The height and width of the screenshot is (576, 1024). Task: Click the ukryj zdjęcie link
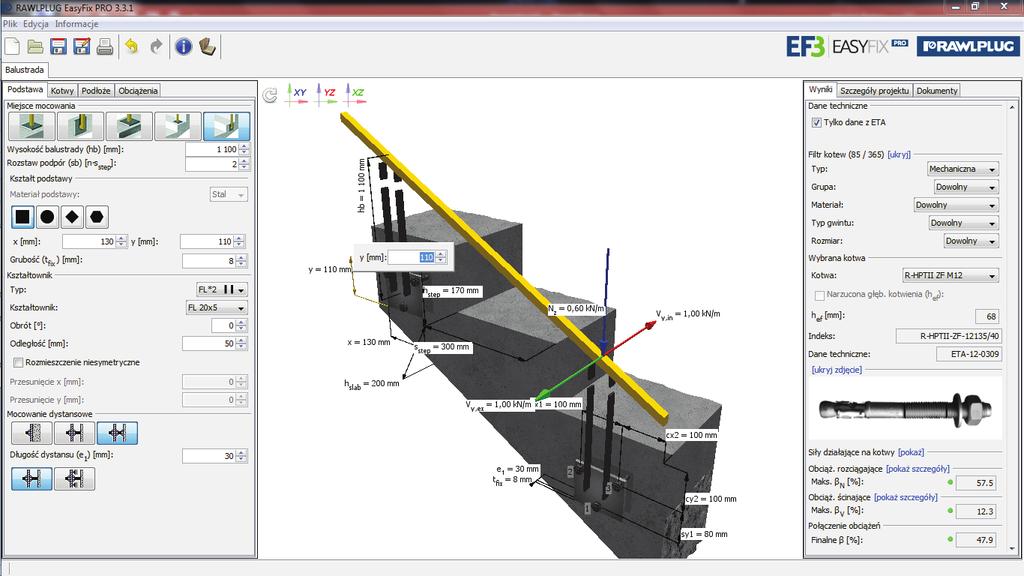(837, 370)
